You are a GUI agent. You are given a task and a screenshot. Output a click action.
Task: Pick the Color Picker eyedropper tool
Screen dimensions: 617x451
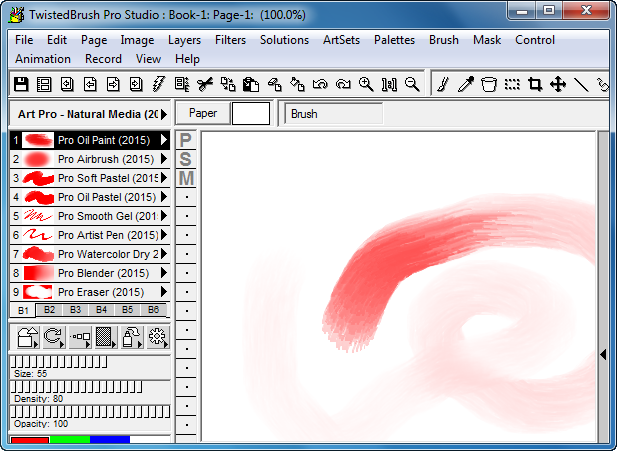(x=465, y=85)
